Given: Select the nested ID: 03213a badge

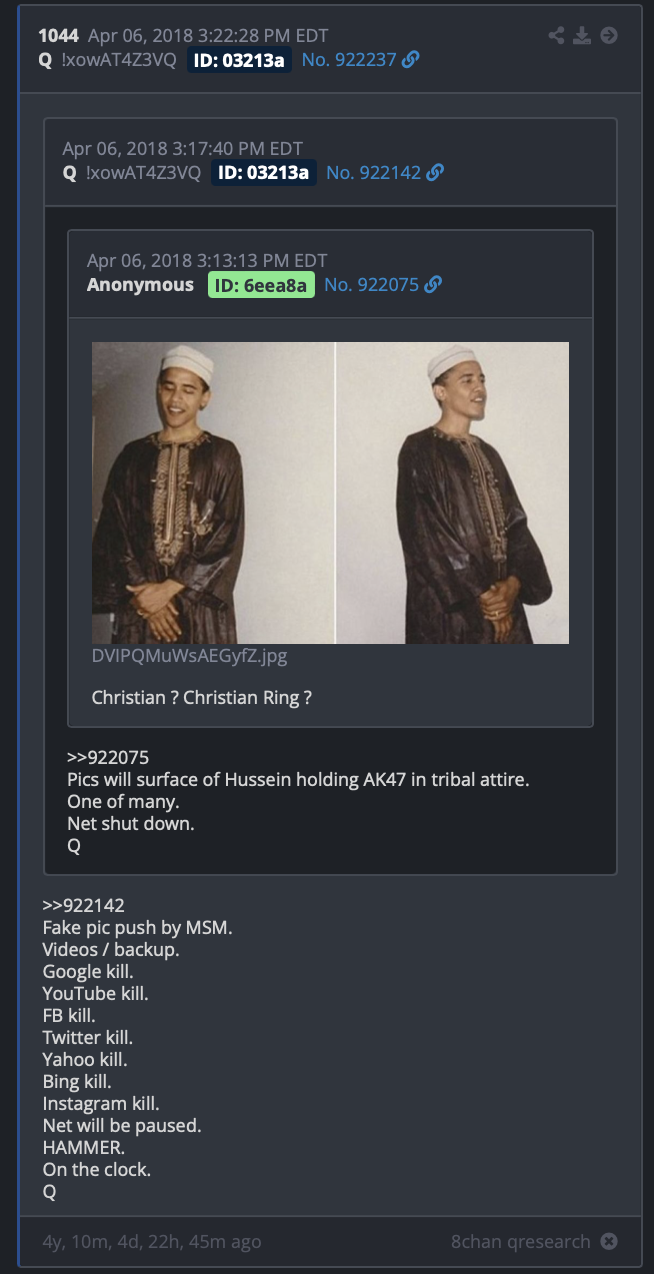Looking at the screenshot, I should (264, 172).
